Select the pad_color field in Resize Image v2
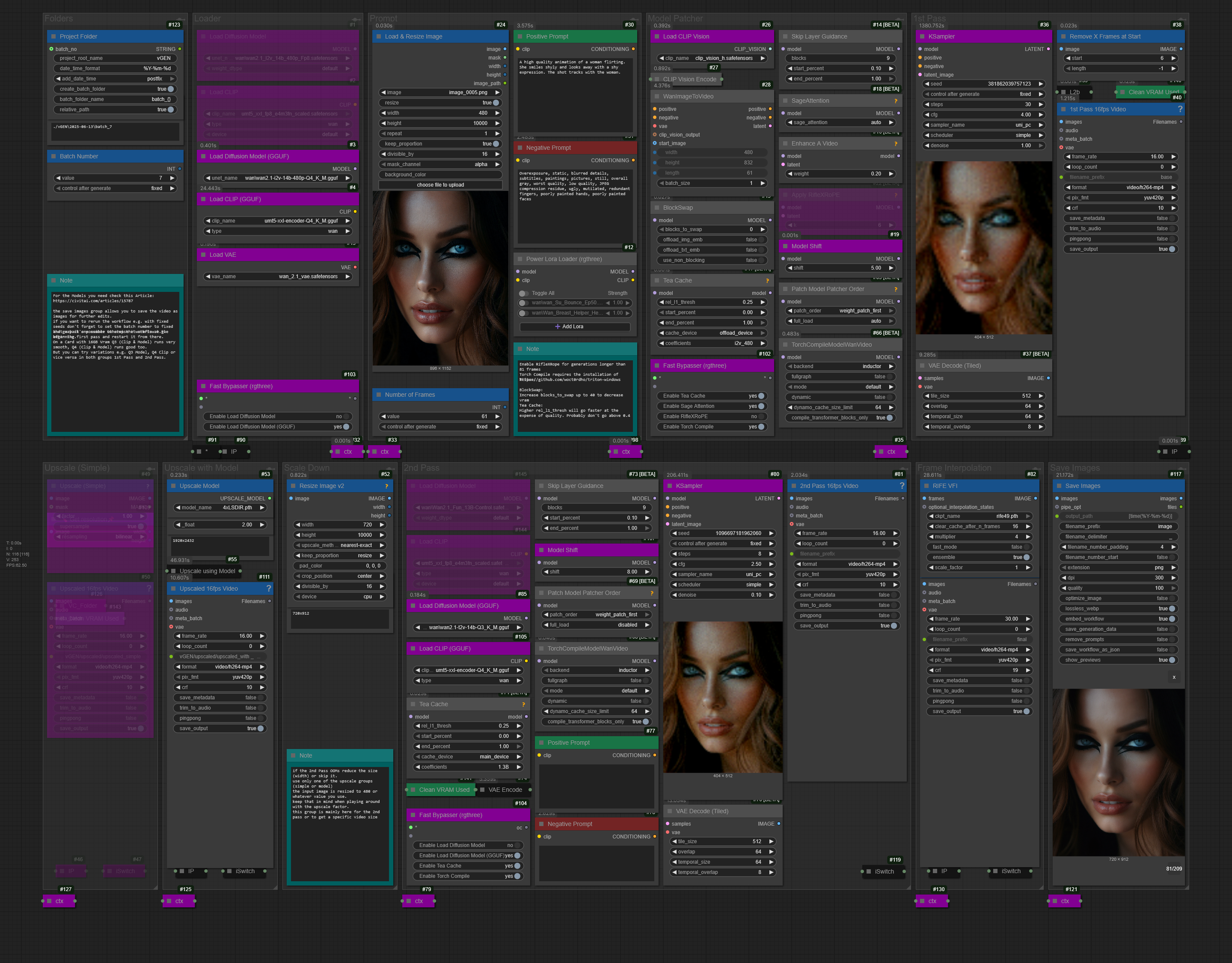This screenshot has height=963, width=1232. point(340,566)
